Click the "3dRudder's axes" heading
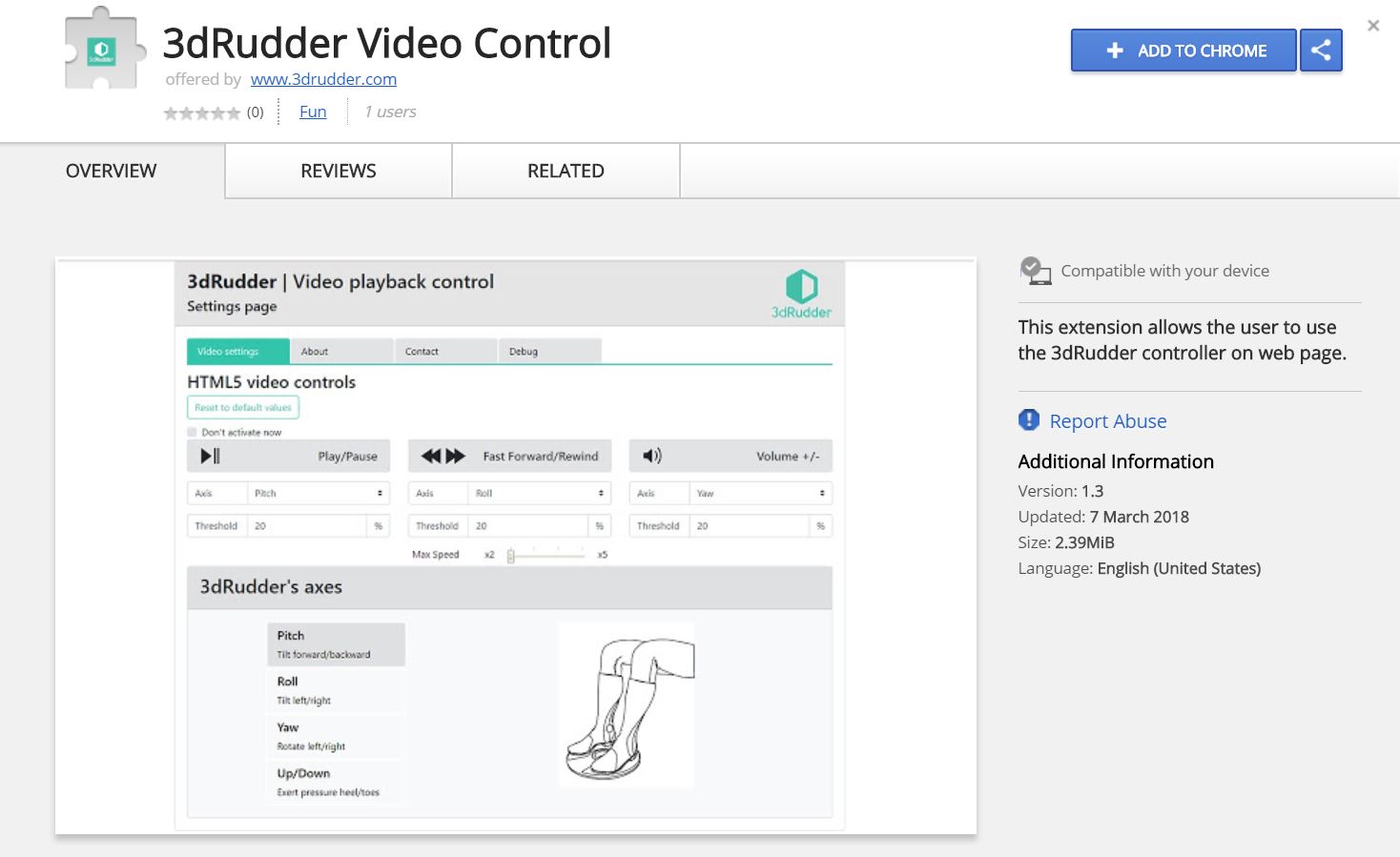1400x857 pixels. point(271,587)
